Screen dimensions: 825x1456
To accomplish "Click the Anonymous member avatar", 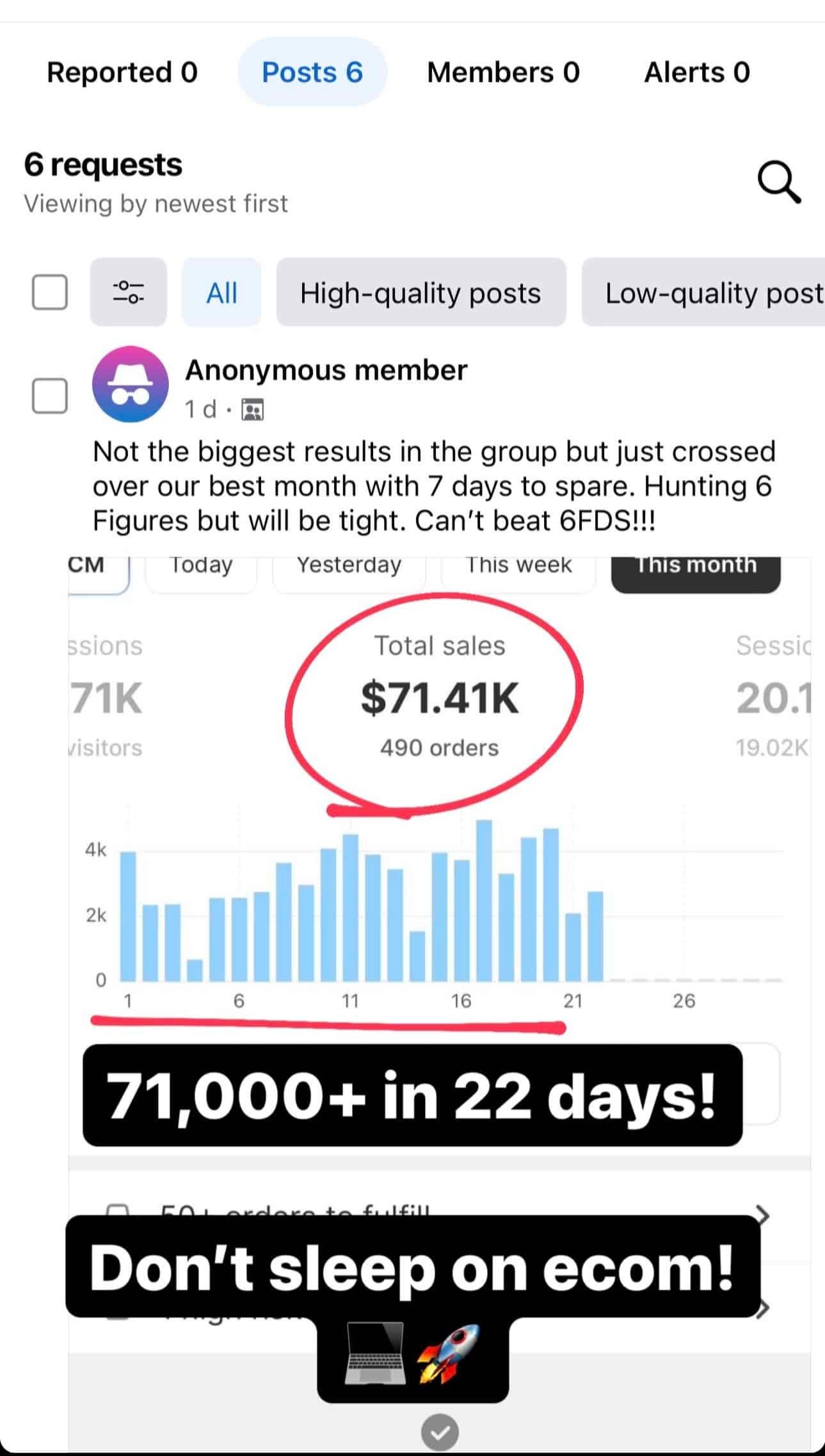I will (131, 384).
